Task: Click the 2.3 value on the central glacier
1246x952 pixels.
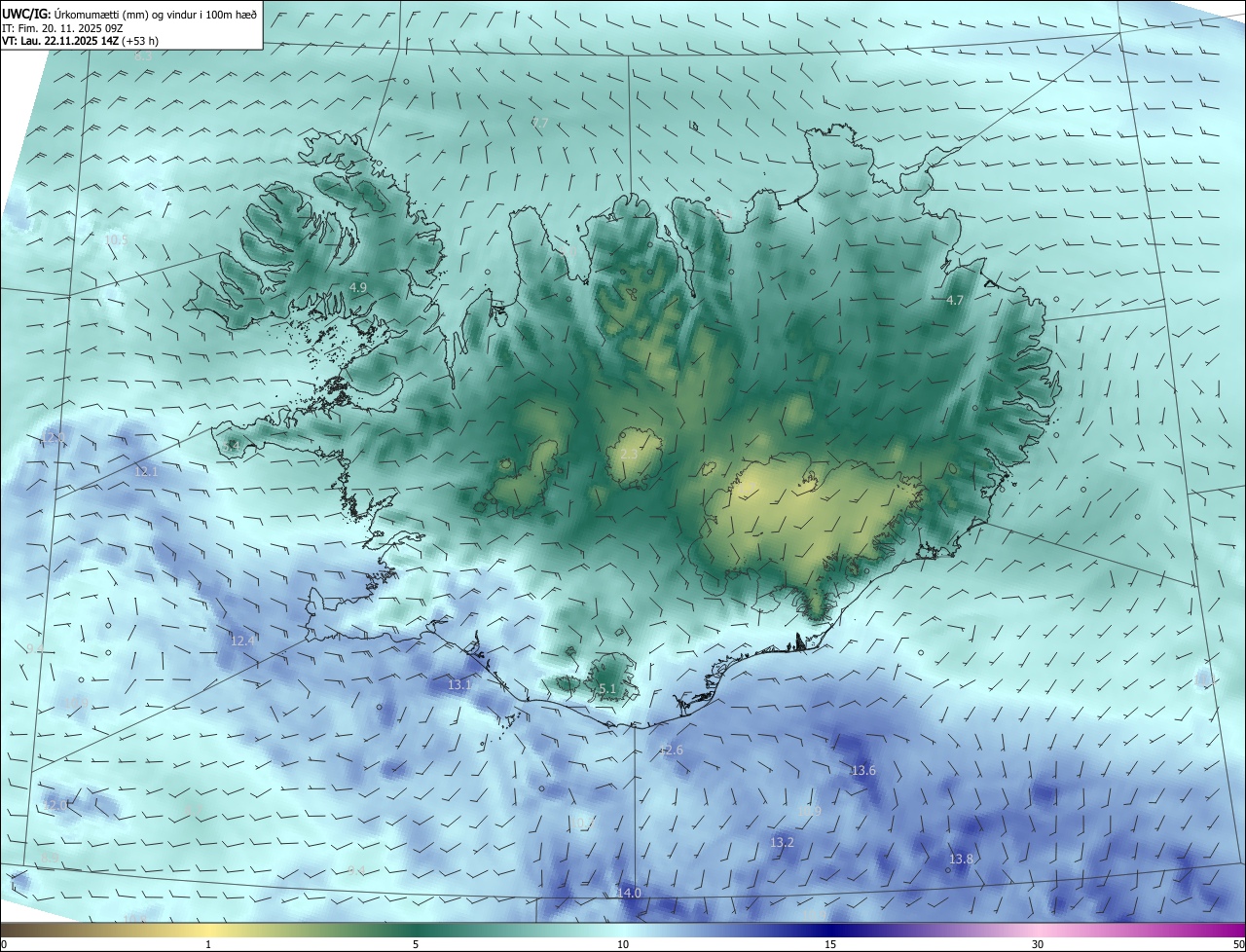Action: [629, 455]
